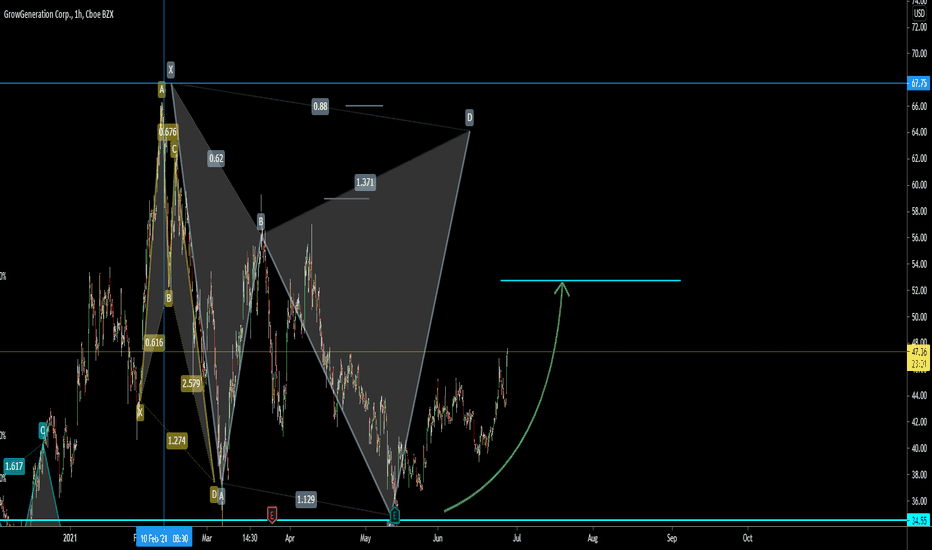Click the yellow D pattern point label
This screenshot has height=550, width=932.
[214, 494]
